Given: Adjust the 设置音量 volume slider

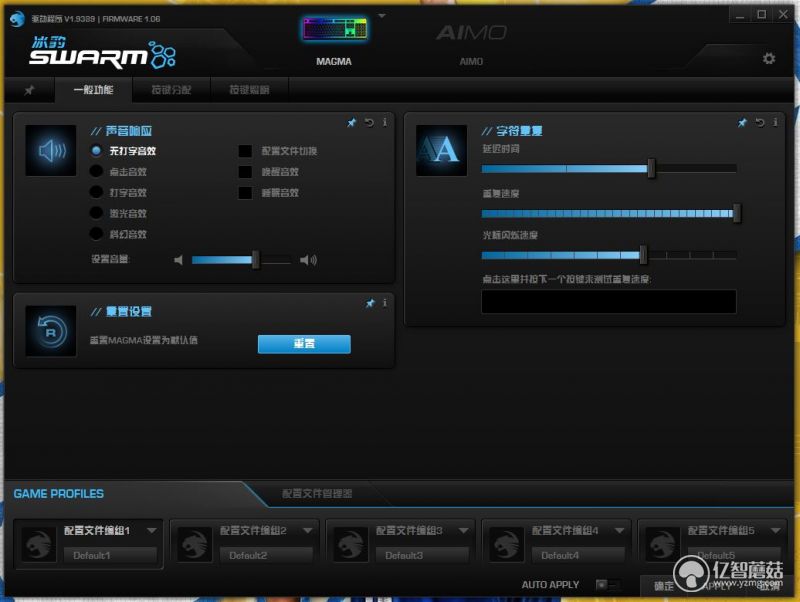Looking at the screenshot, I should (241, 260).
